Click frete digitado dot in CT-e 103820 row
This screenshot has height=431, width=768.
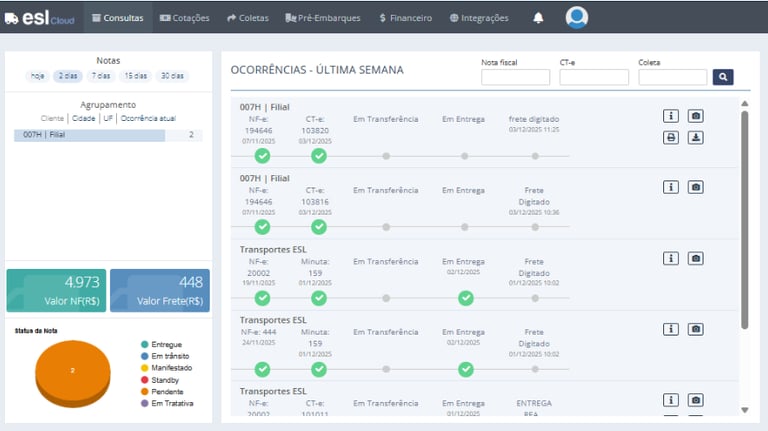coord(535,156)
